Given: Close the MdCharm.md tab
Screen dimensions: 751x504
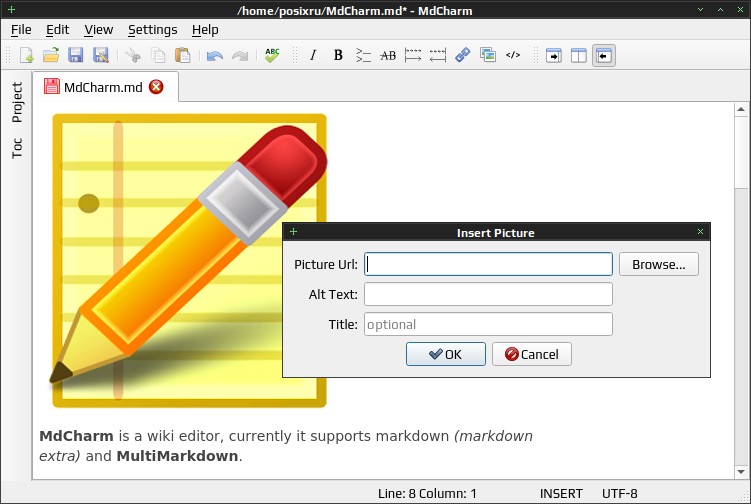Looking at the screenshot, I should pos(156,87).
